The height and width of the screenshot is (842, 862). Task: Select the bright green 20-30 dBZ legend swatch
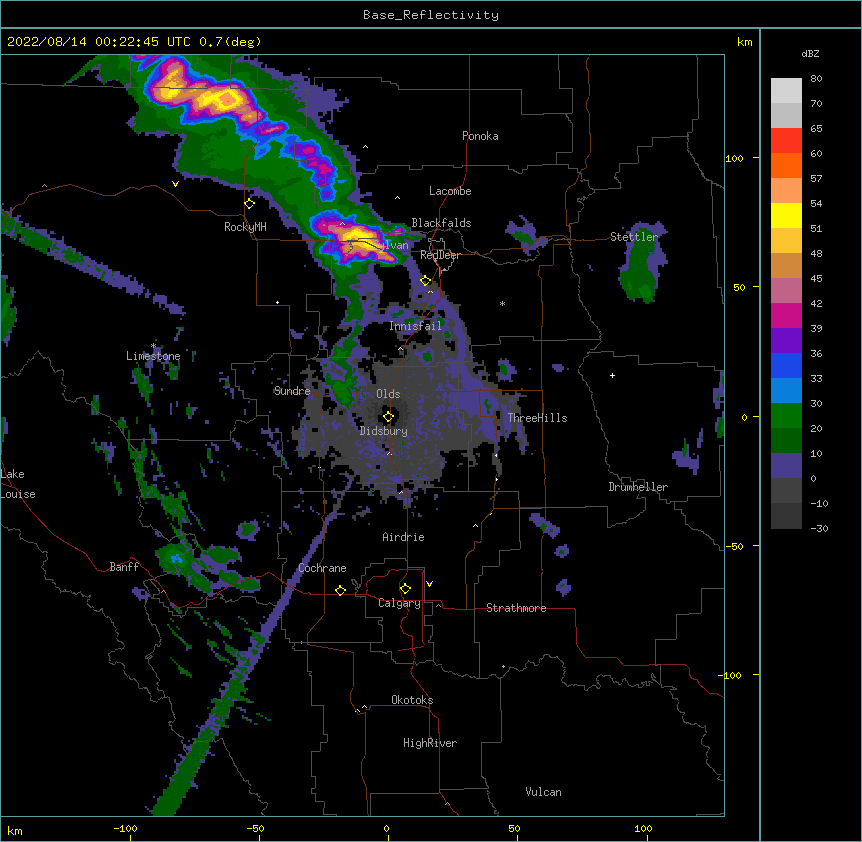tap(786, 416)
